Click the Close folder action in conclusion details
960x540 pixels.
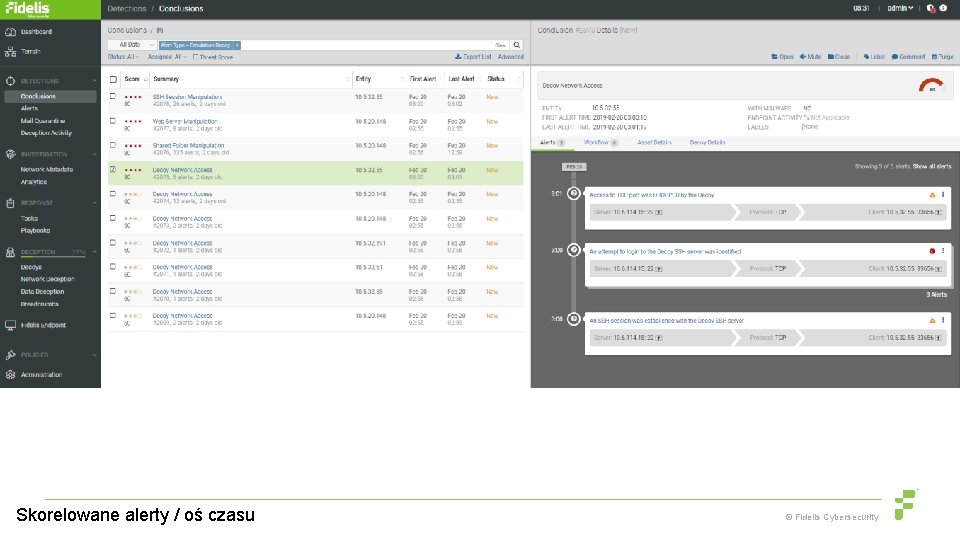[x=839, y=57]
